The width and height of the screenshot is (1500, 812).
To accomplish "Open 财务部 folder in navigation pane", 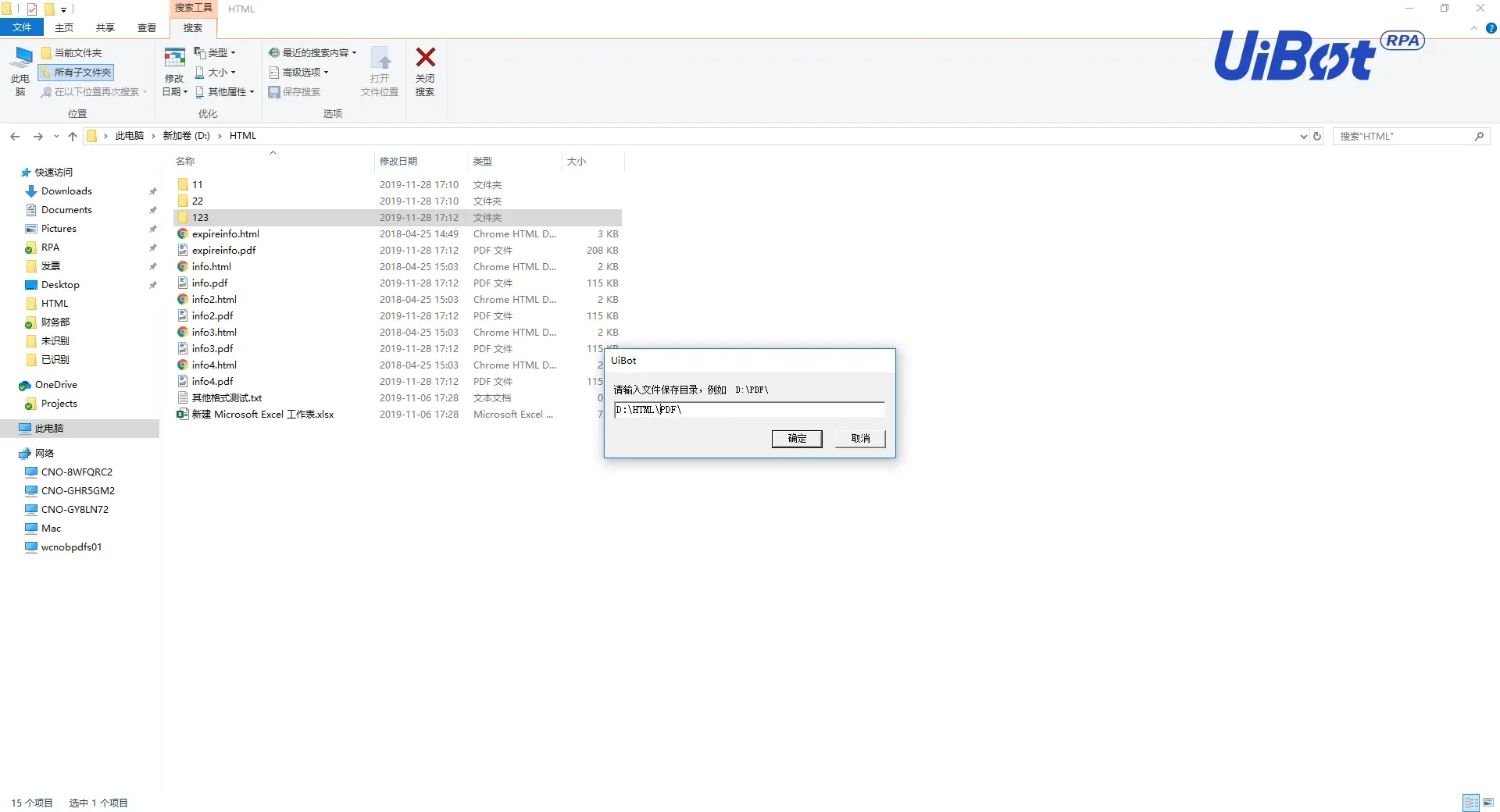I will (55, 322).
